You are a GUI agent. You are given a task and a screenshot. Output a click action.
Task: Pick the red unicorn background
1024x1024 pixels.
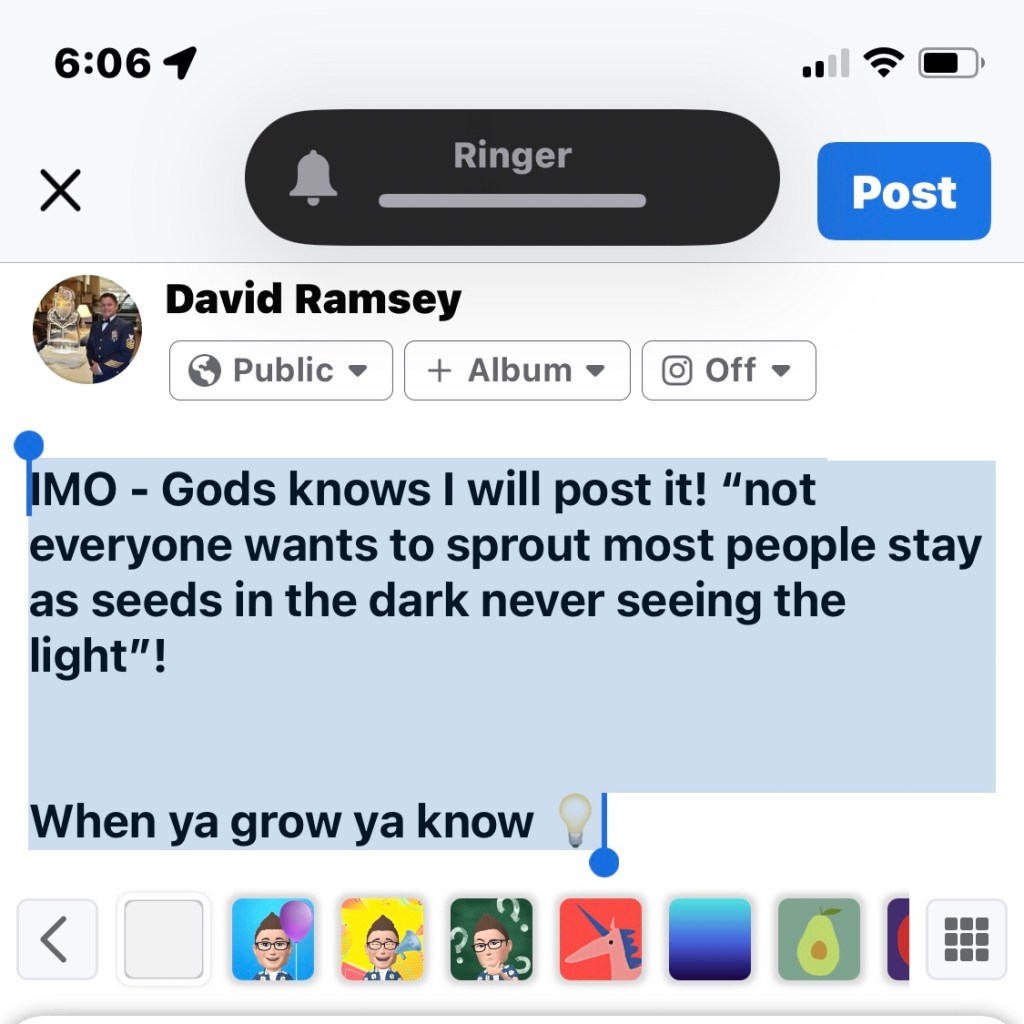pyautogui.click(x=601, y=939)
